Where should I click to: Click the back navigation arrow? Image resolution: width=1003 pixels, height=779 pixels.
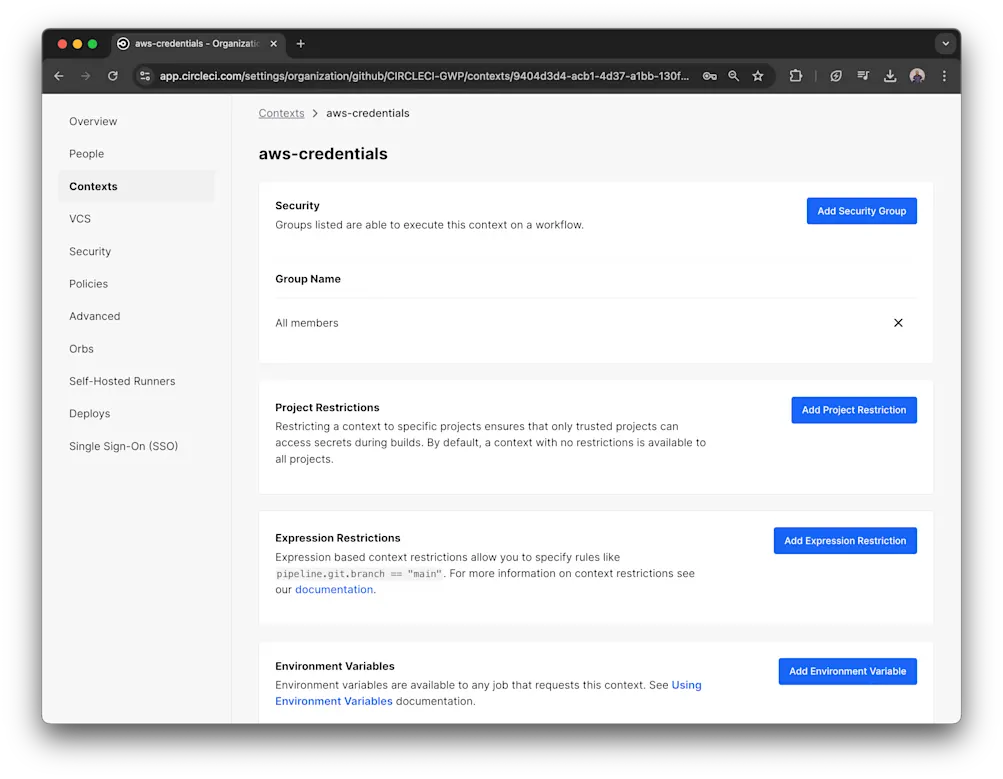58,75
